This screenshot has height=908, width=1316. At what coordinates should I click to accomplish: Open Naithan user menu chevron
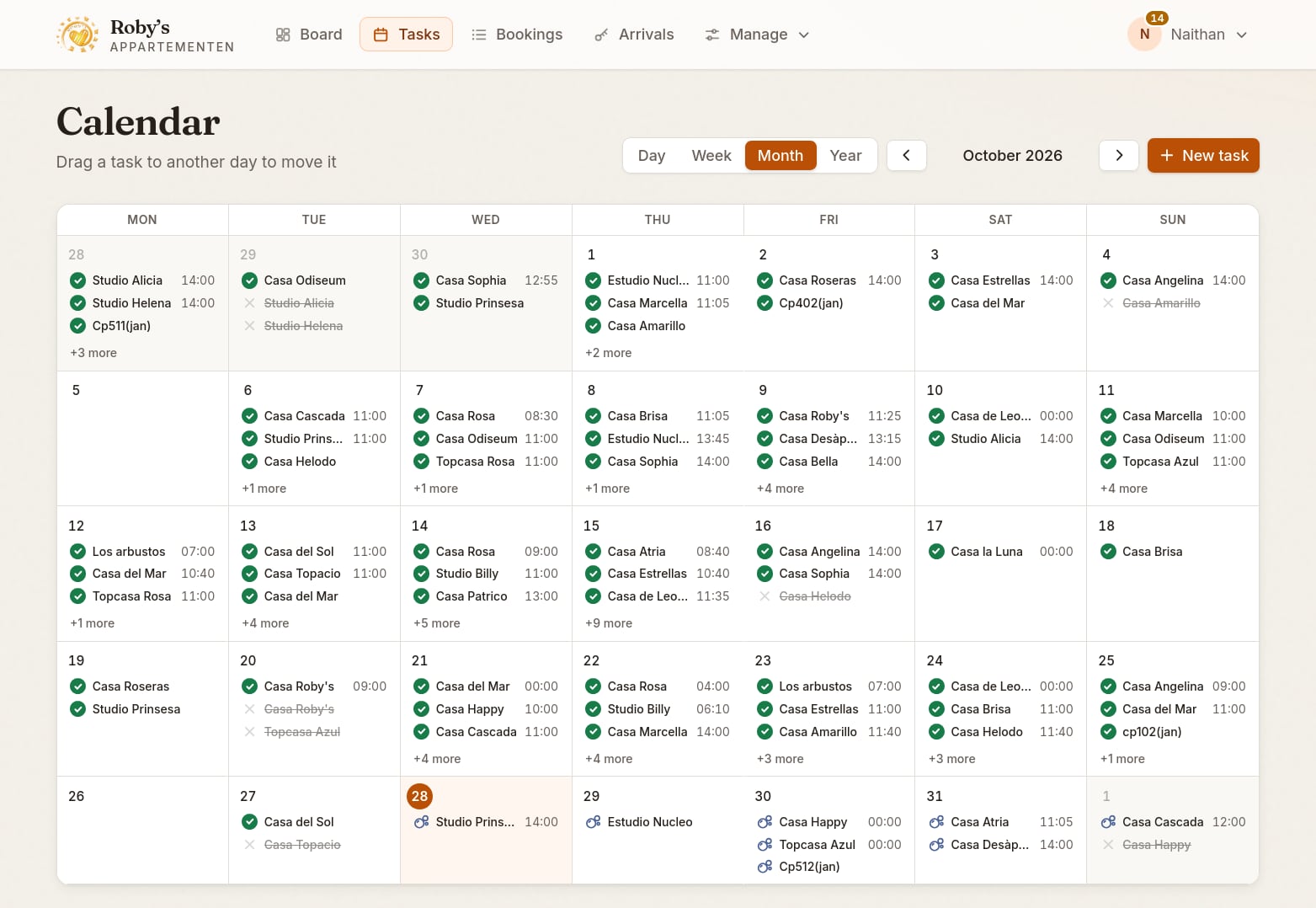point(1242,35)
